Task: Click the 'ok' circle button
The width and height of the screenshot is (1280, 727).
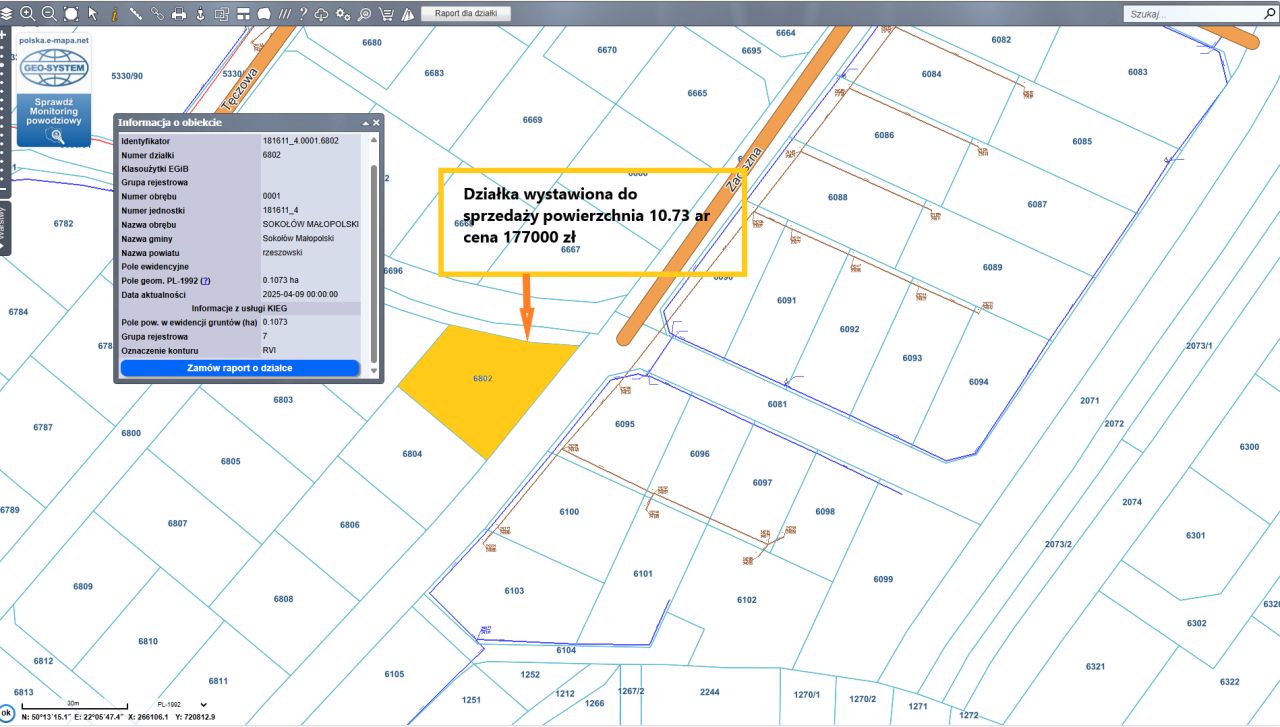Action: click(x=7, y=713)
